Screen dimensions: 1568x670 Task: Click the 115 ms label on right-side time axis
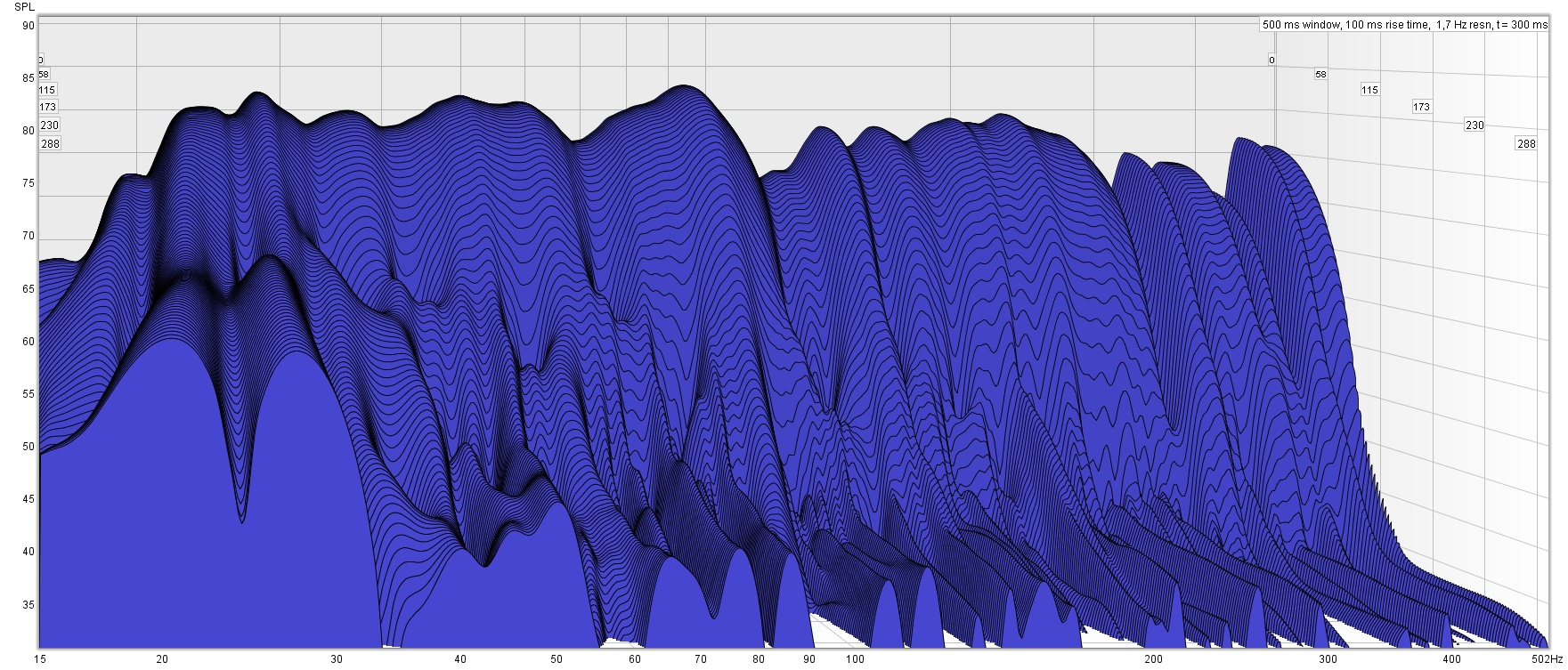1369,90
